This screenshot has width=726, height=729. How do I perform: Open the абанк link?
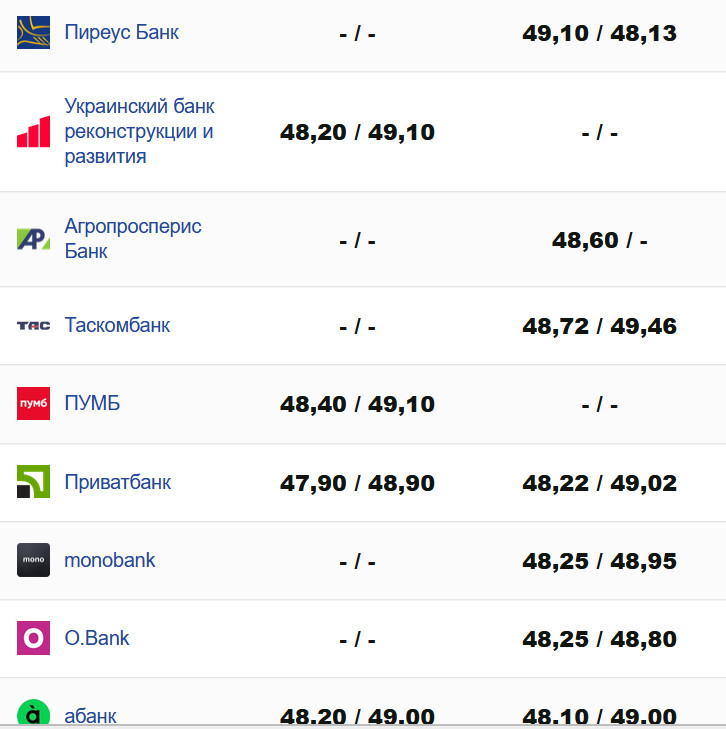point(91,715)
